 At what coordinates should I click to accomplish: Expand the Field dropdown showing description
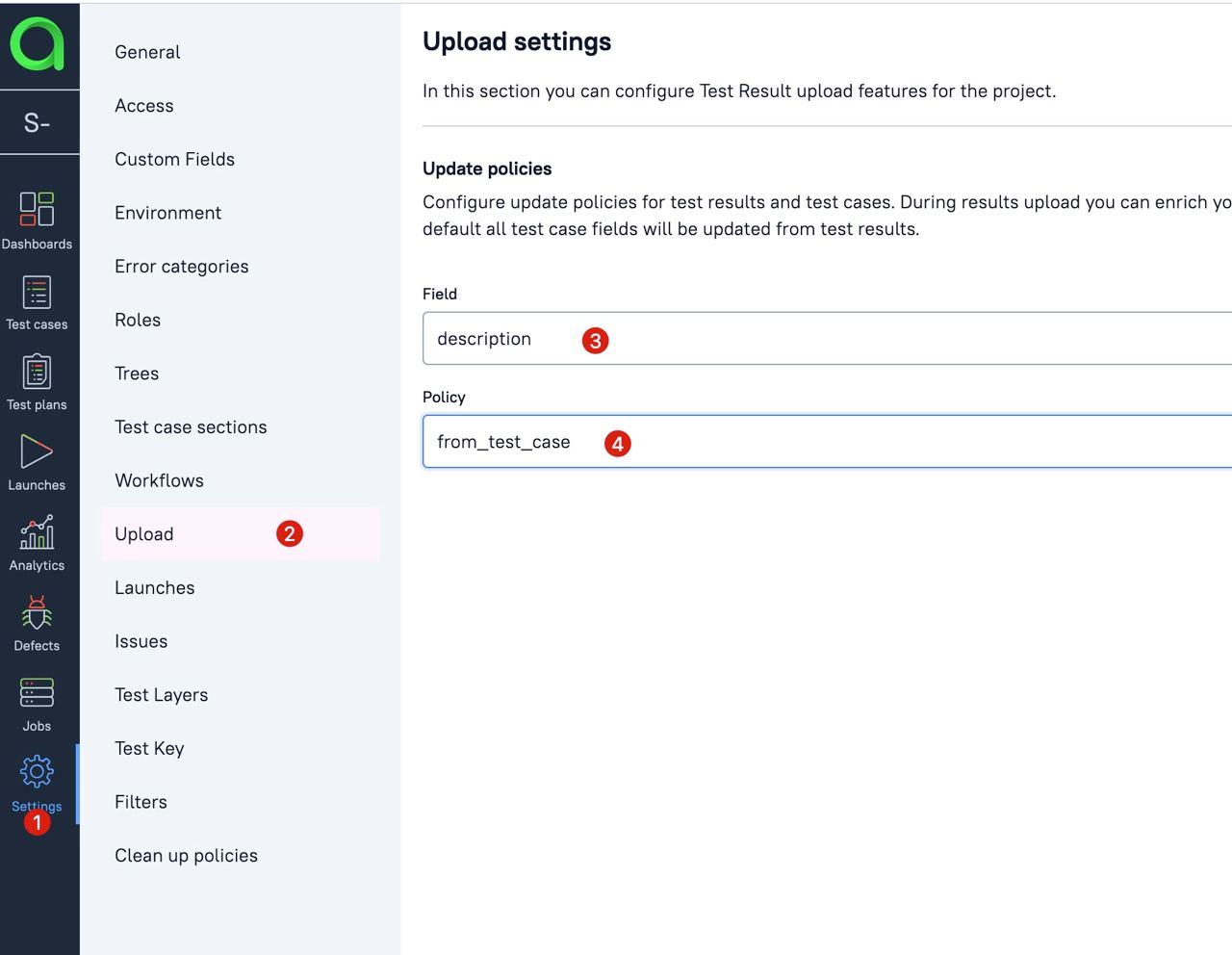click(826, 338)
